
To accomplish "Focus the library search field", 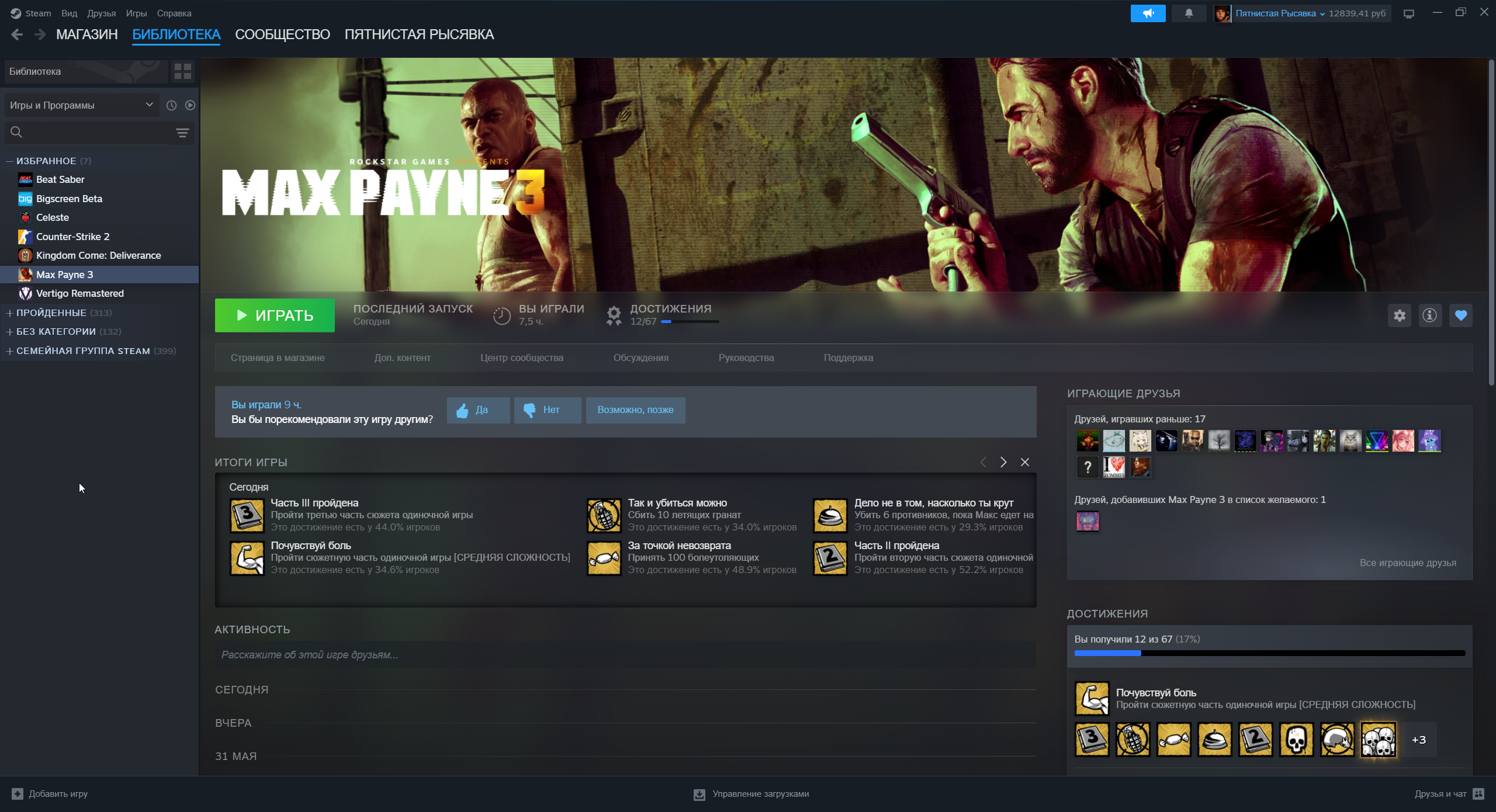I will 99,133.
